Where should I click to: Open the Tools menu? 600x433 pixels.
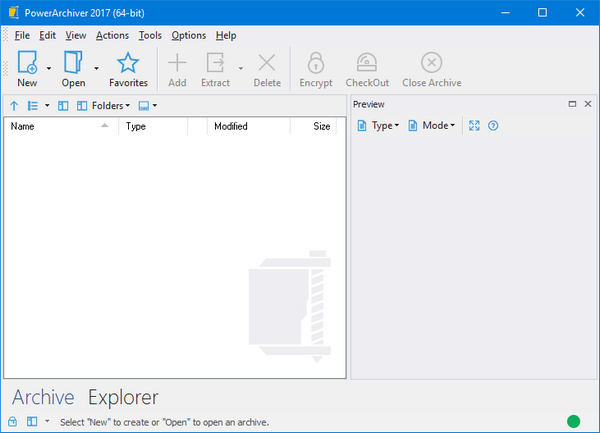(x=150, y=36)
